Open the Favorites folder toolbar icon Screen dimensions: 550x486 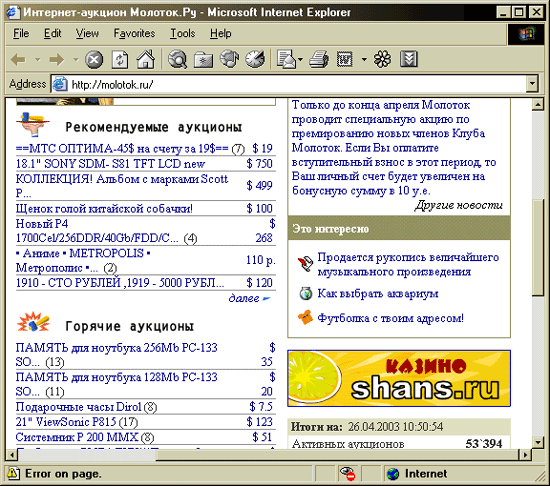pyautogui.click(x=203, y=59)
